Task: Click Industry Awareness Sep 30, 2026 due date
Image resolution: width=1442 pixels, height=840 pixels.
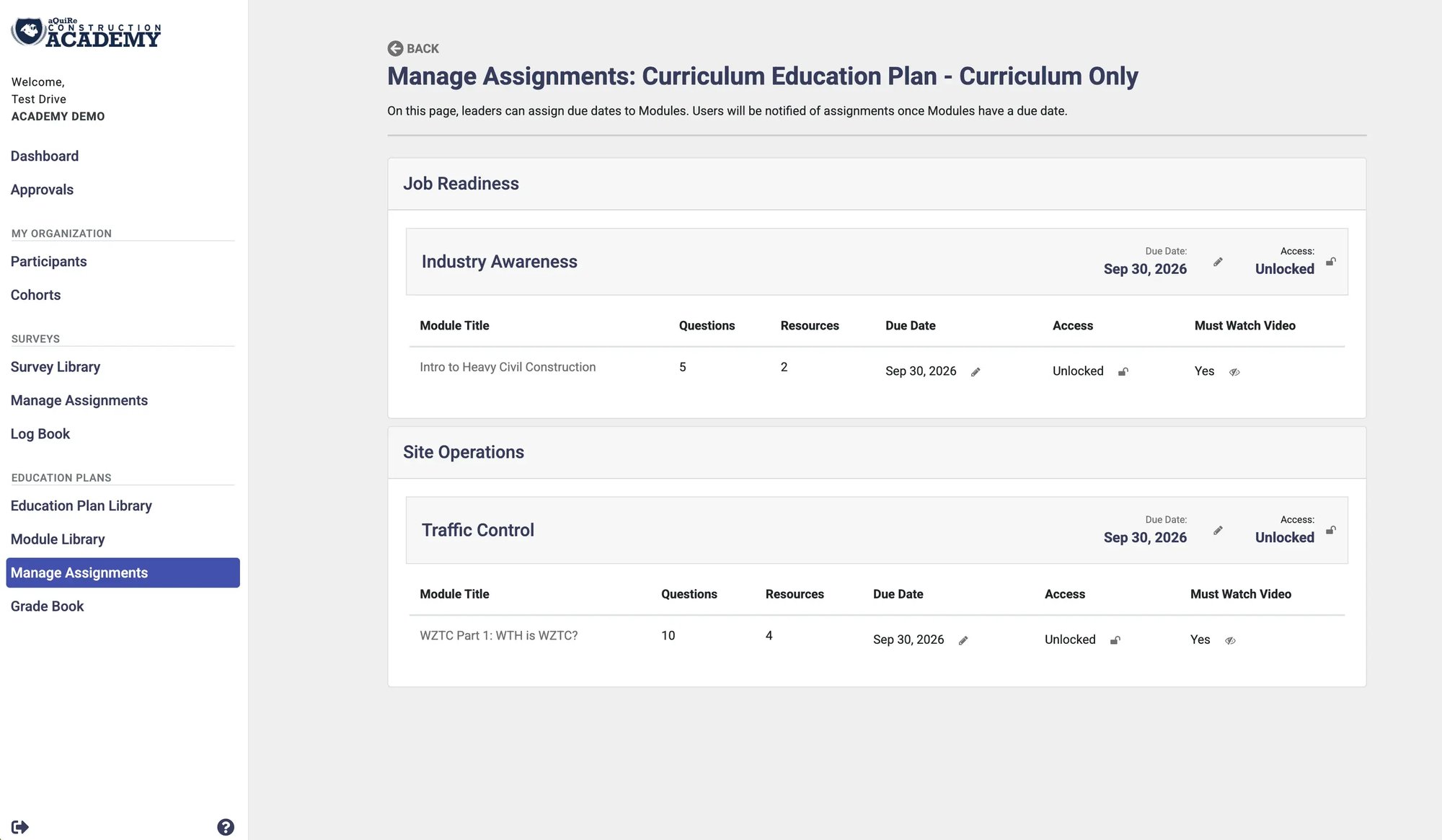Action: tap(1145, 269)
